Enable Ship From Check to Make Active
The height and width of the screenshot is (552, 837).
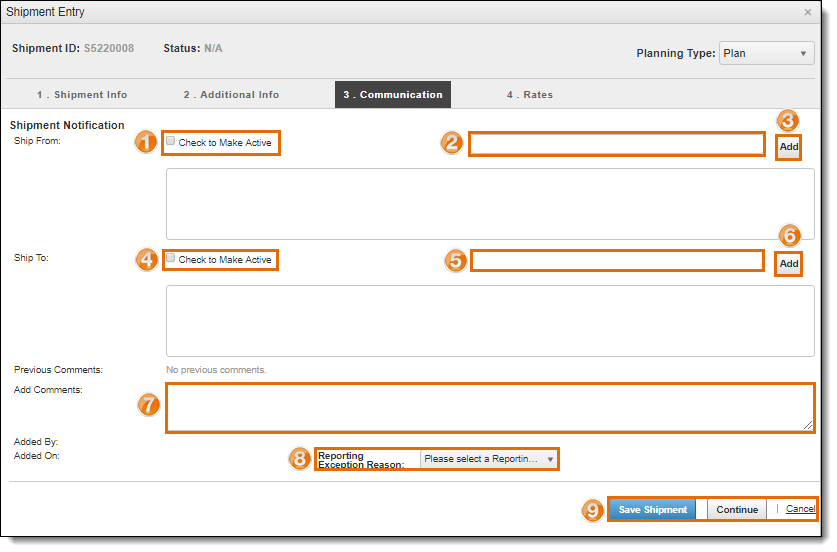[170, 141]
